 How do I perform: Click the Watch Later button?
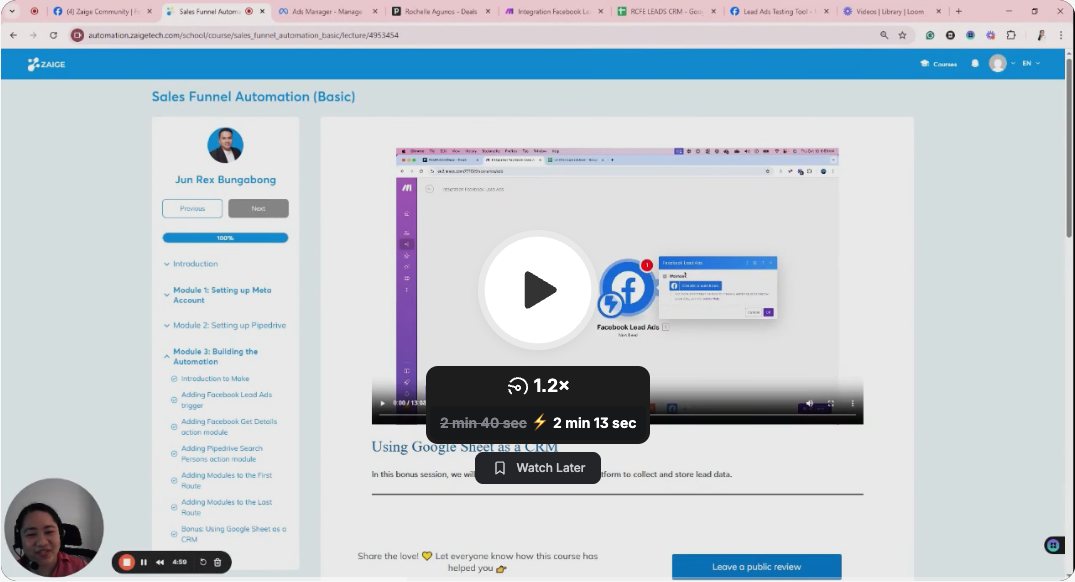(538, 468)
